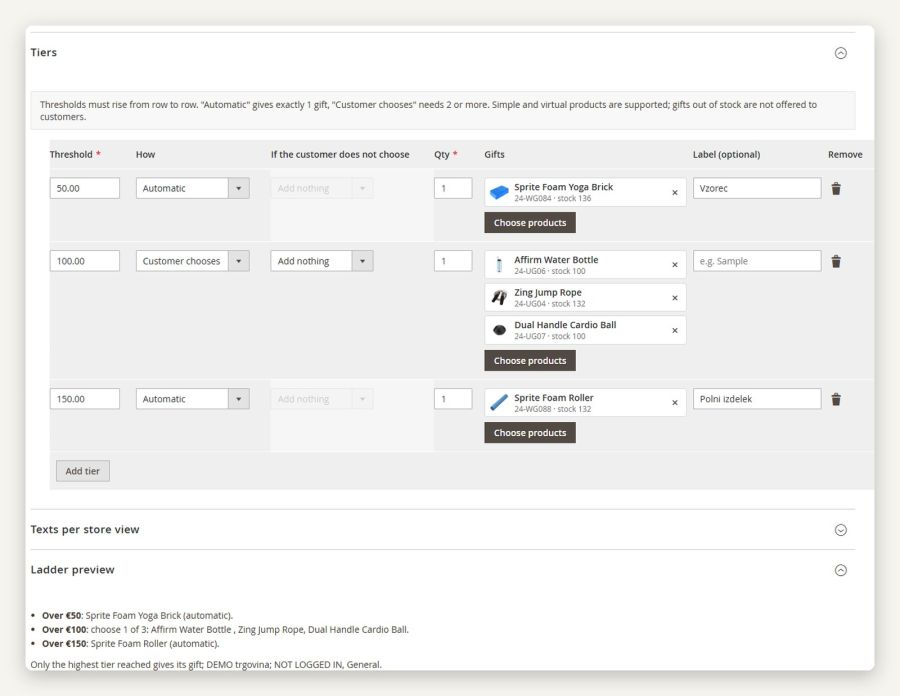This screenshot has height=696, width=900.
Task: Edit quantity field for Yoga Brick tier
Action: click(453, 188)
